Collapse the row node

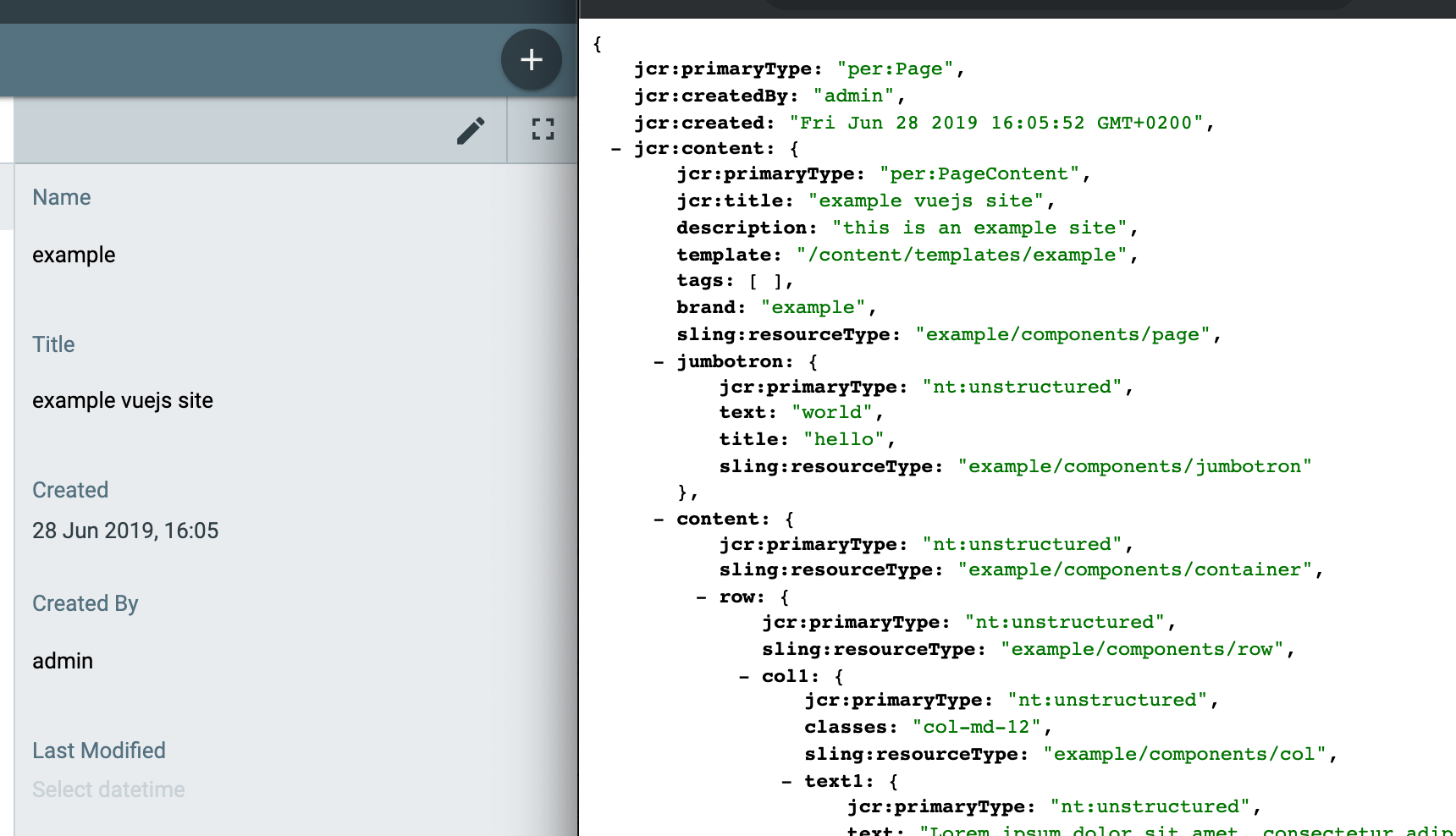[701, 597]
